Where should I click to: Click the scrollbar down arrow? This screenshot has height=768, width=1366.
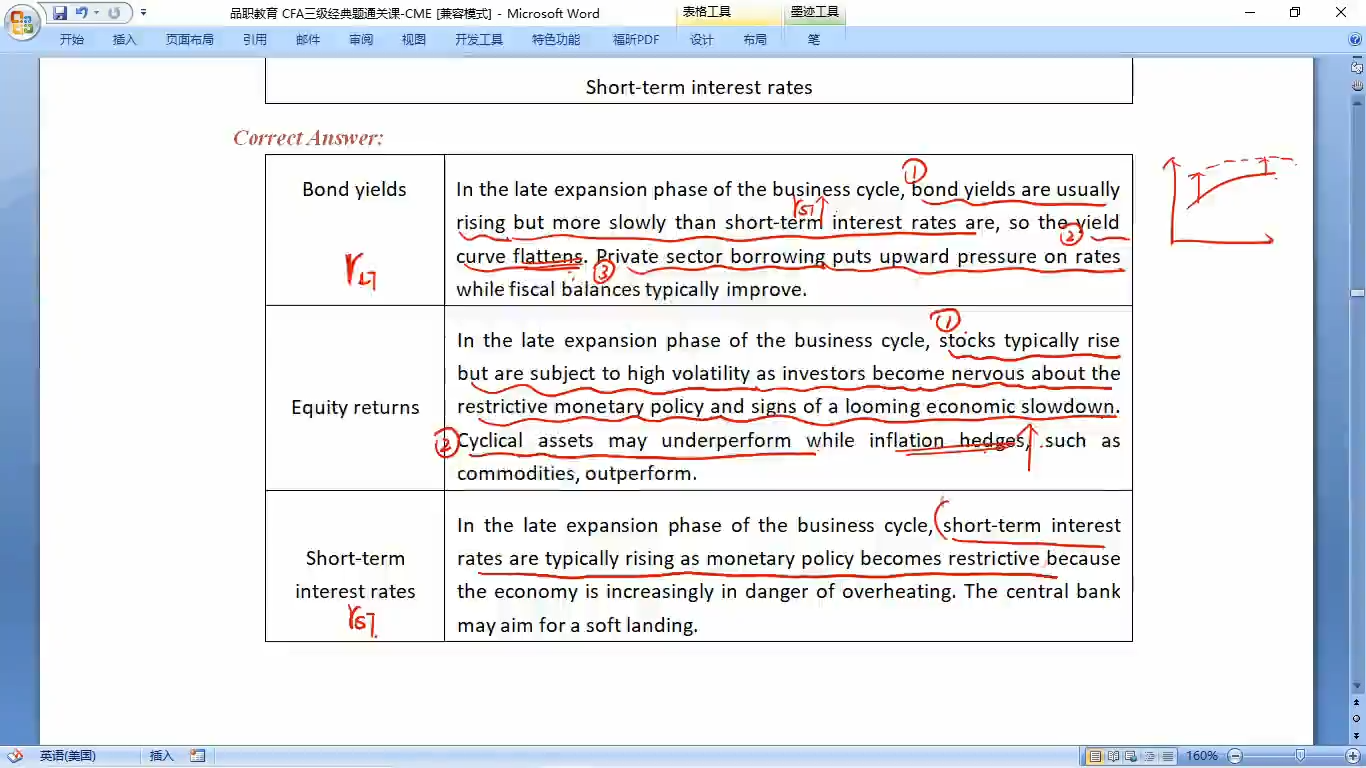pos(1357,686)
